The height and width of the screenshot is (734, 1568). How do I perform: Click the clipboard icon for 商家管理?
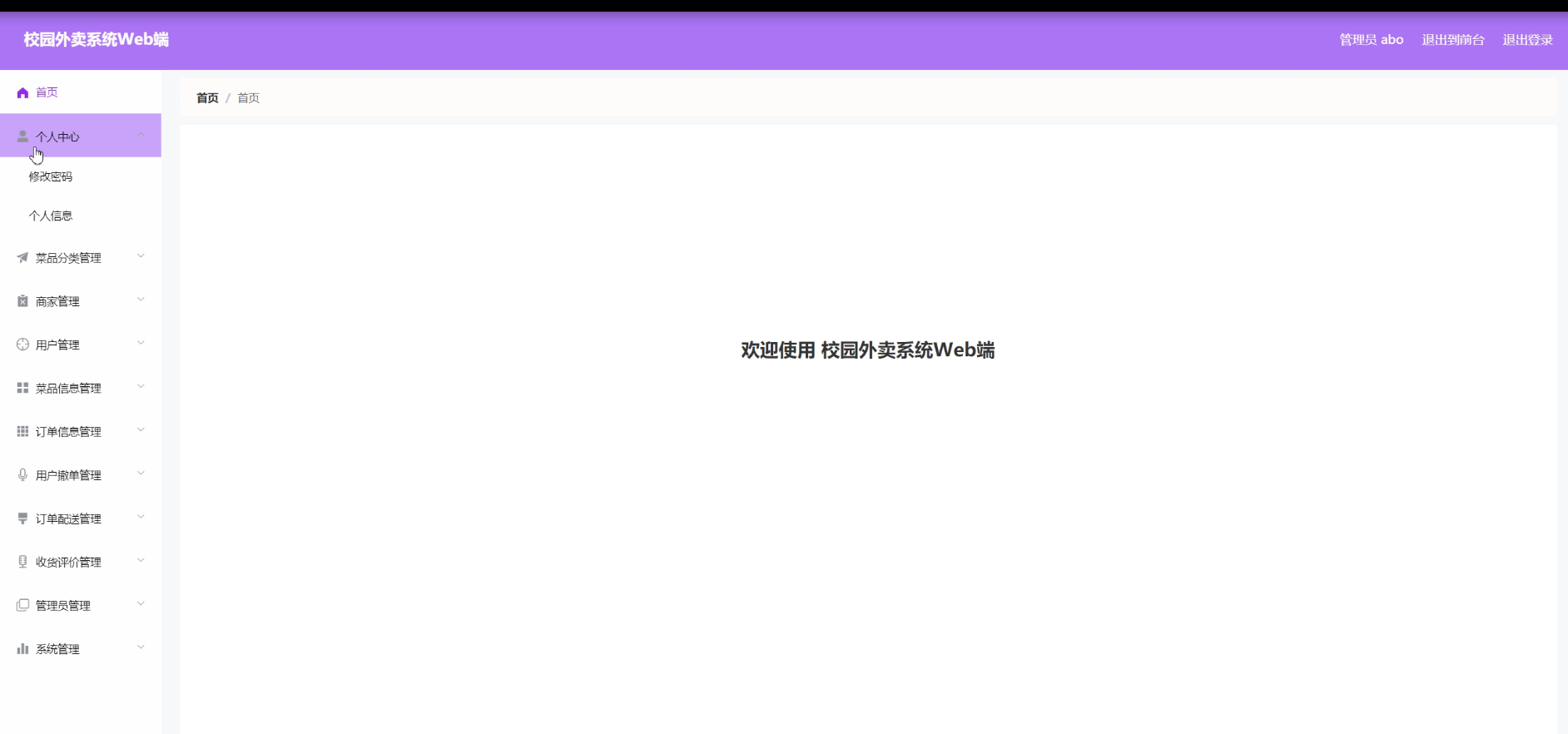(22, 301)
